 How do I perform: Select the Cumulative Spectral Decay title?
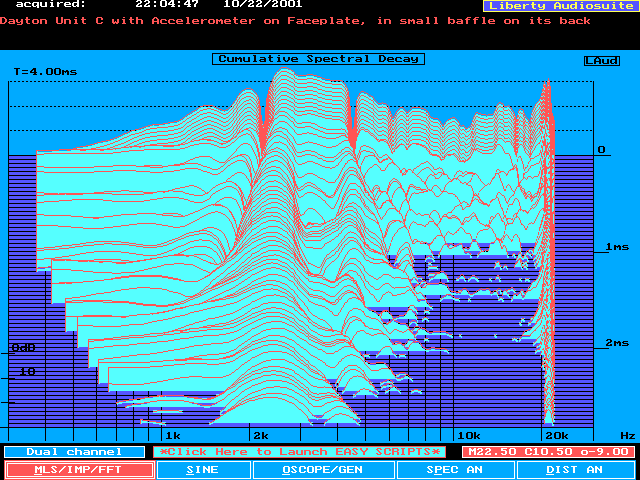click(x=318, y=59)
